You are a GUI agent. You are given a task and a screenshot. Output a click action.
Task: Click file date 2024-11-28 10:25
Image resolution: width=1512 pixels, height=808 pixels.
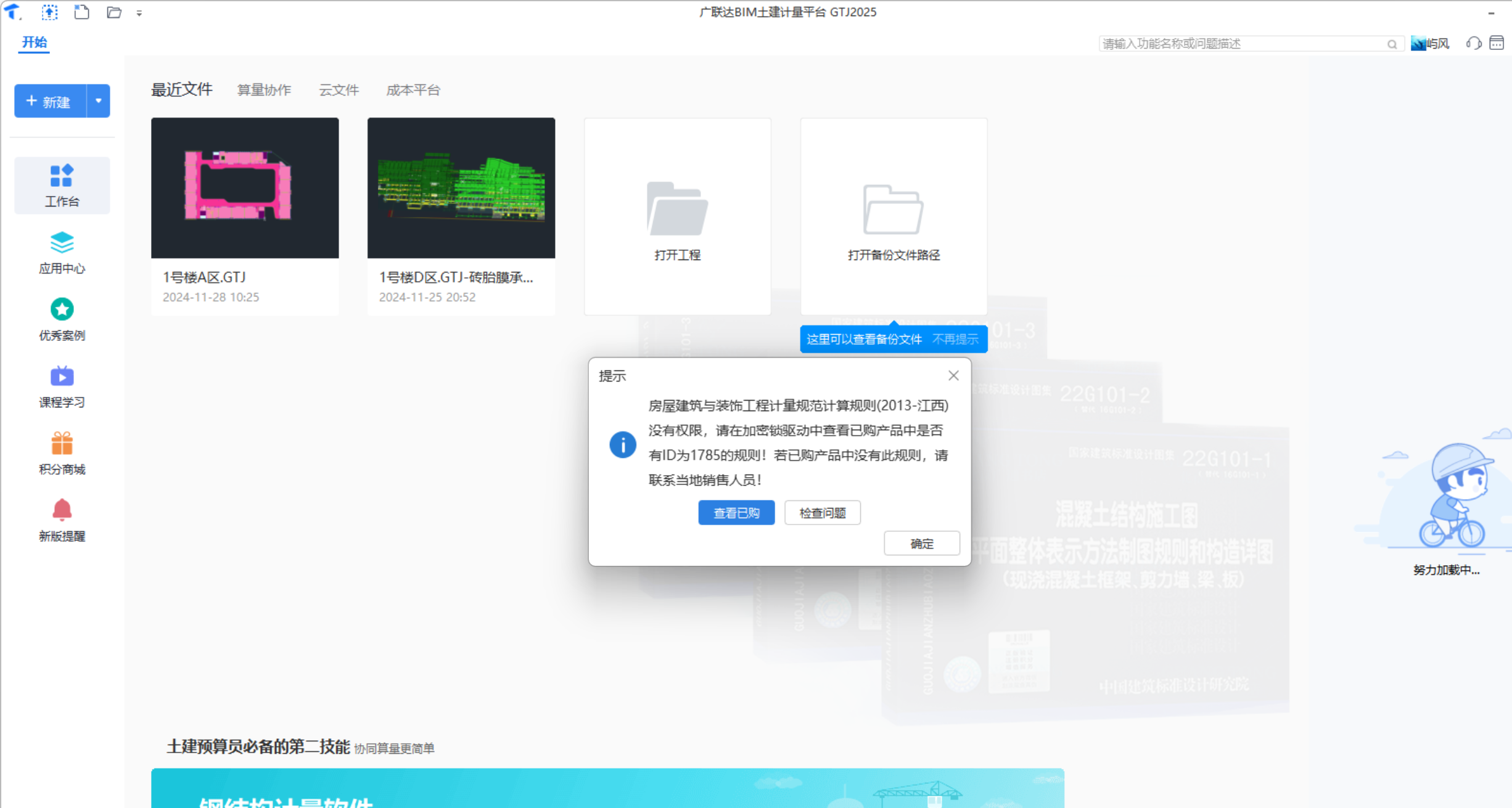point(211,297)
